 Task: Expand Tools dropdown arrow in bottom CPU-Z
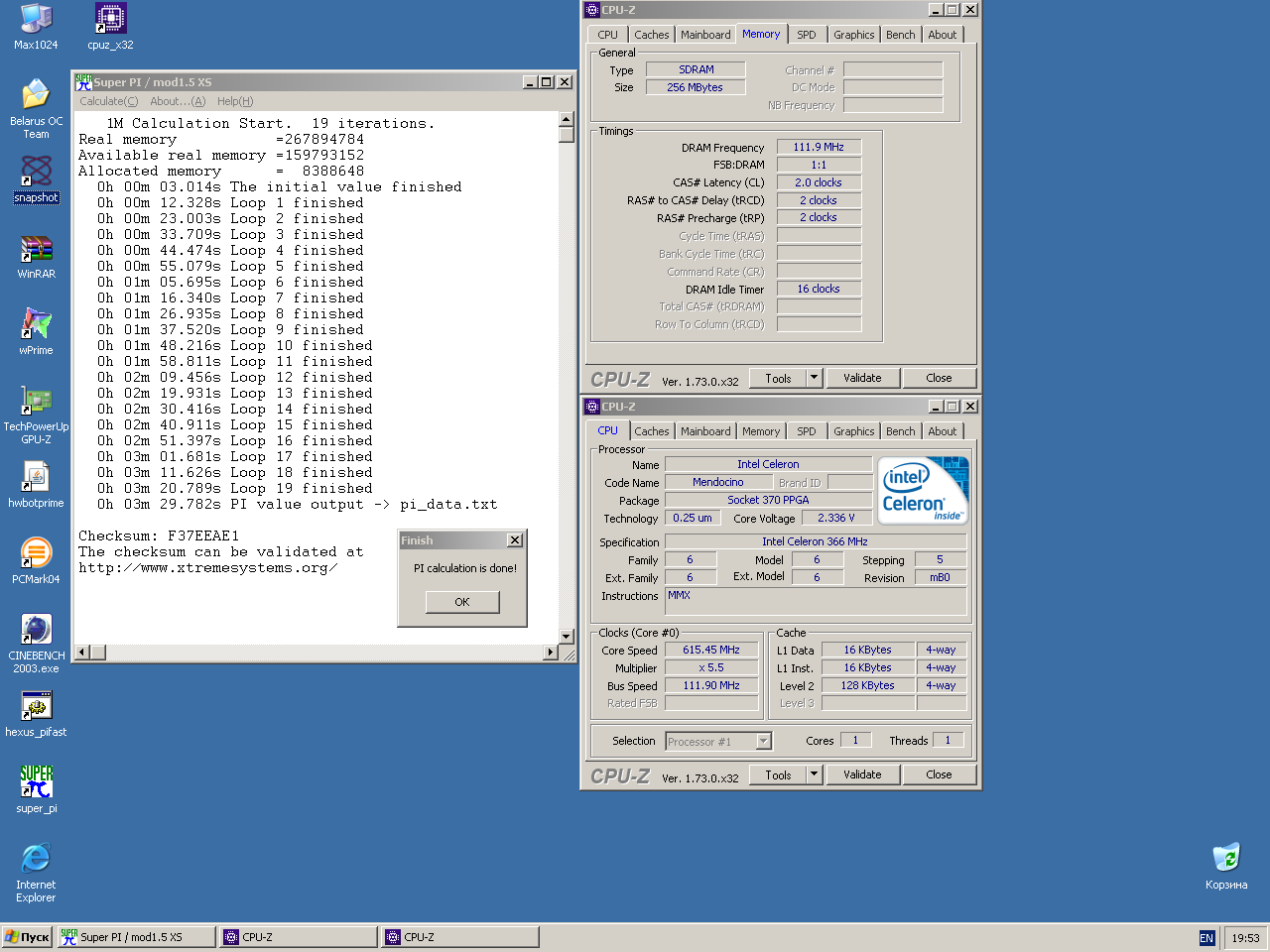pos(815,774)
